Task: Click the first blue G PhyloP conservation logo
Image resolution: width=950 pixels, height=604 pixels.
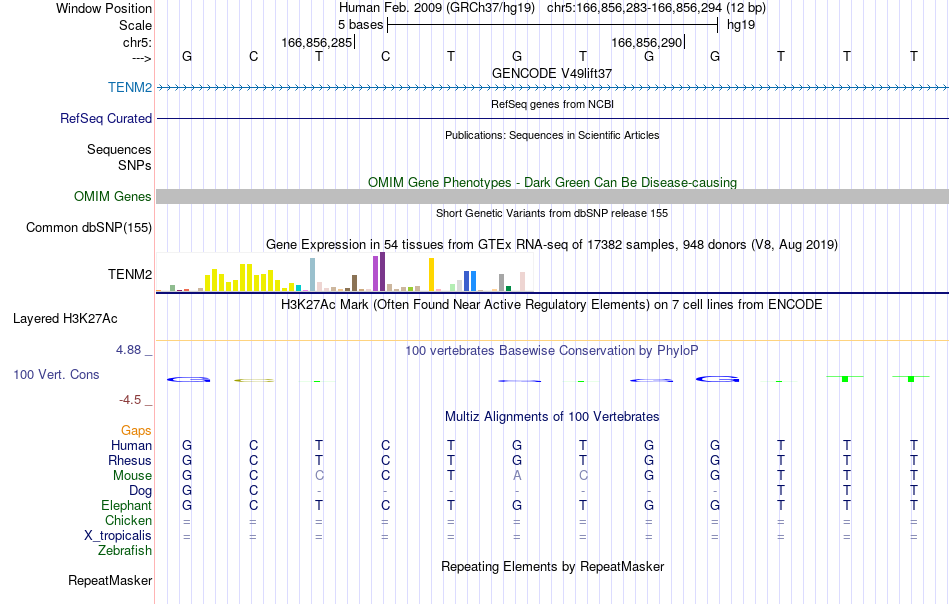Action: click(188, 379)
